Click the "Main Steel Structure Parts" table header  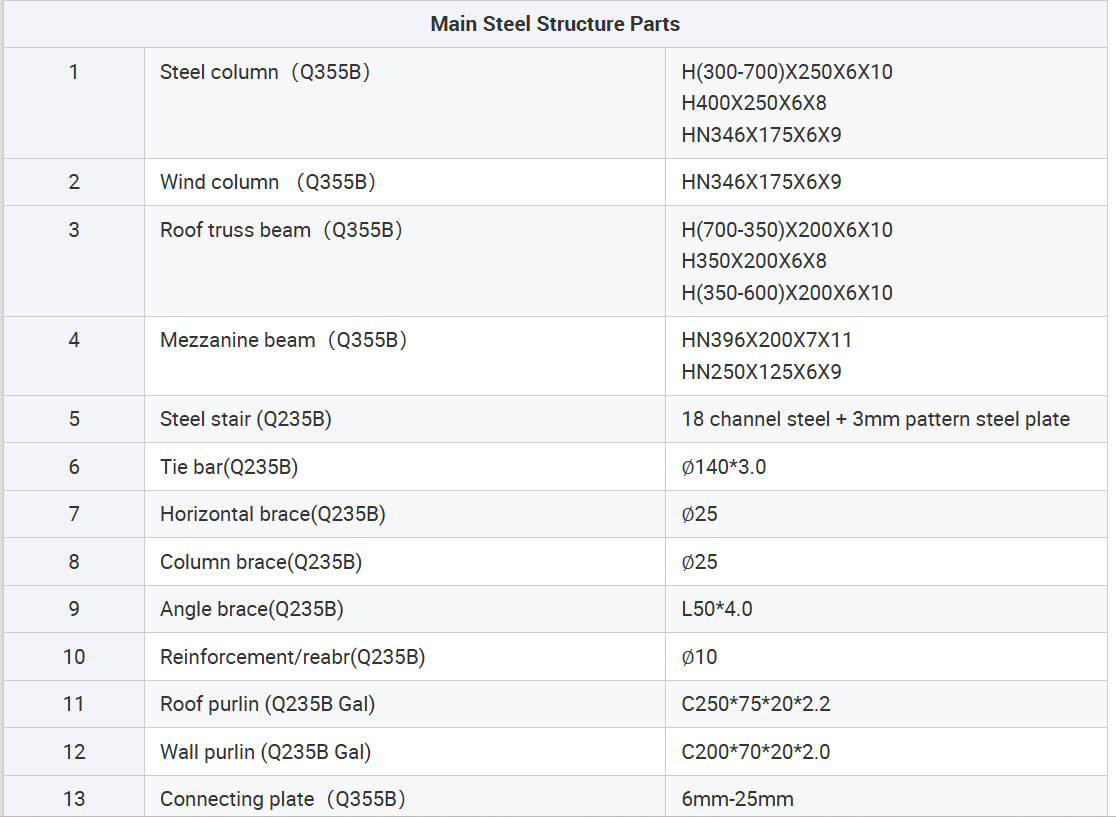click(555, 24)
